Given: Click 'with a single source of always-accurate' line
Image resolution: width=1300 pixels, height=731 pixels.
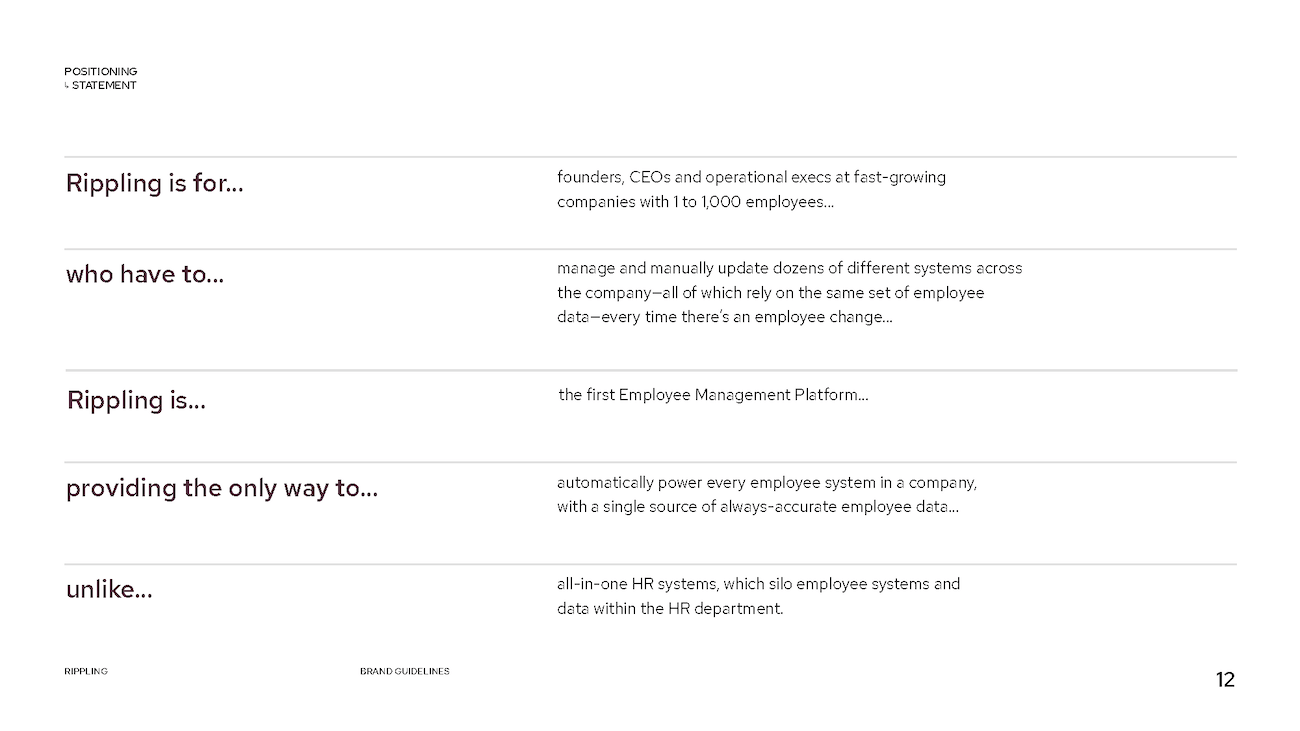Looking at the screenshot, I should [758, 507].
